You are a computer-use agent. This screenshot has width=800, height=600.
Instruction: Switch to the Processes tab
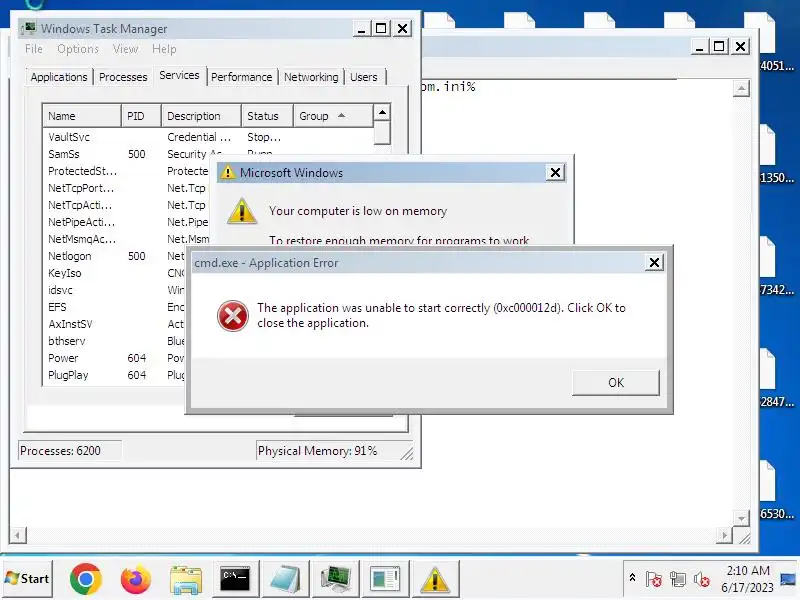coord(123,77)
